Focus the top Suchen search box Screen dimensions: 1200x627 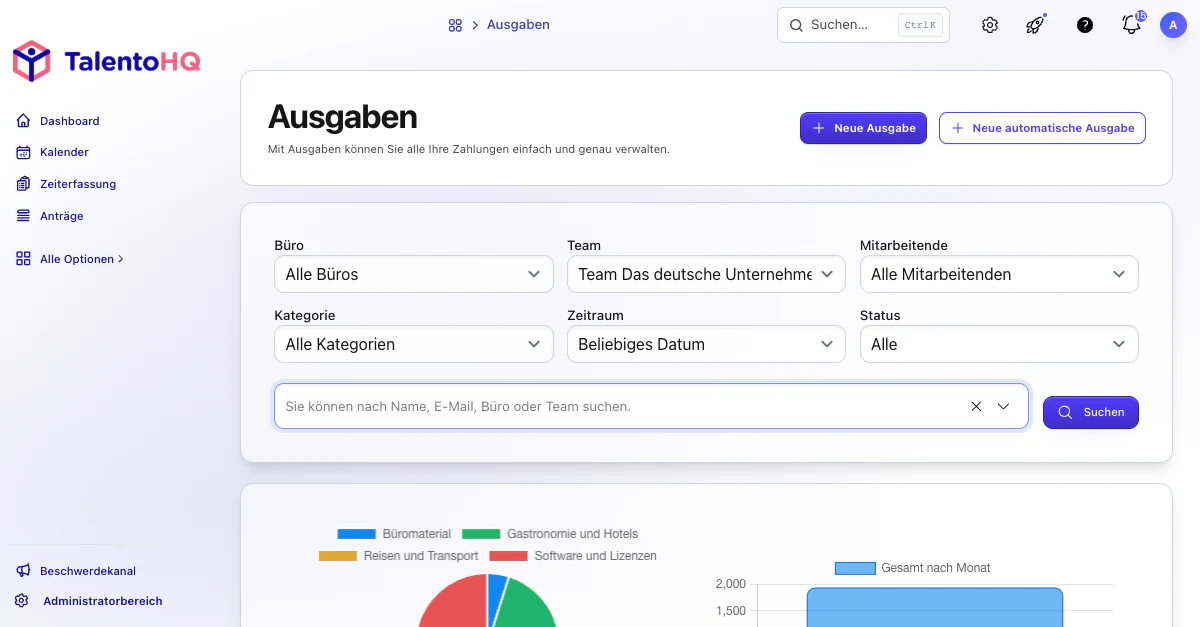point(863,25)
